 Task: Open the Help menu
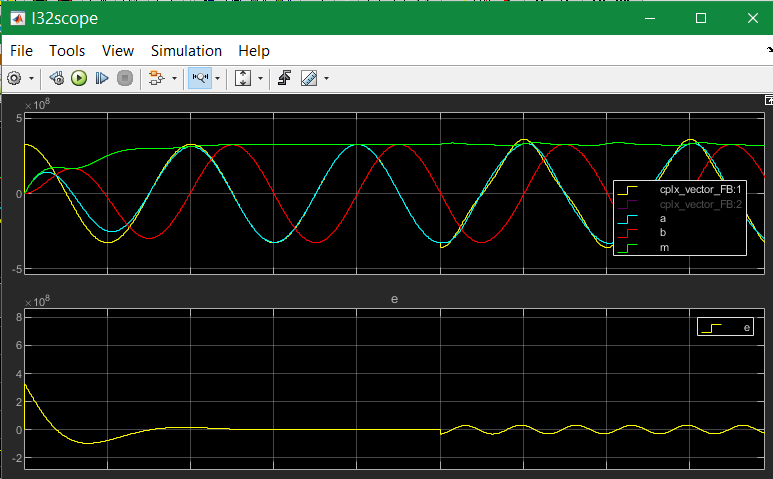[254, 51]
